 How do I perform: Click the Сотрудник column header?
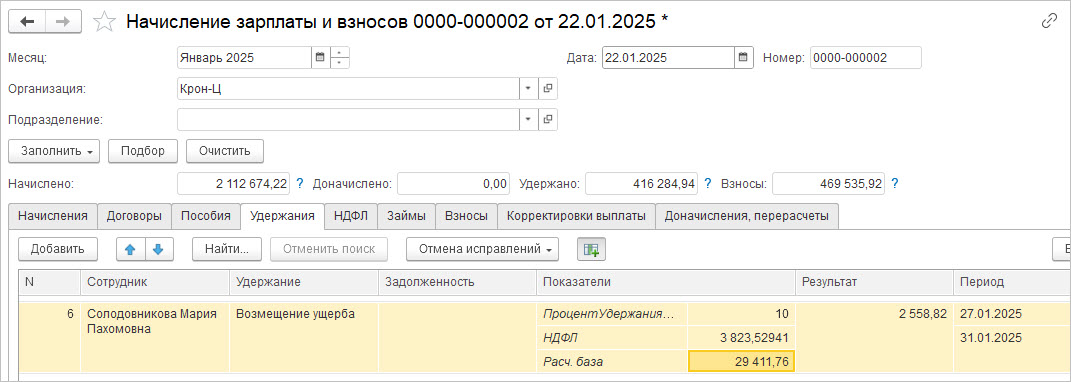[x=155, y=282]
